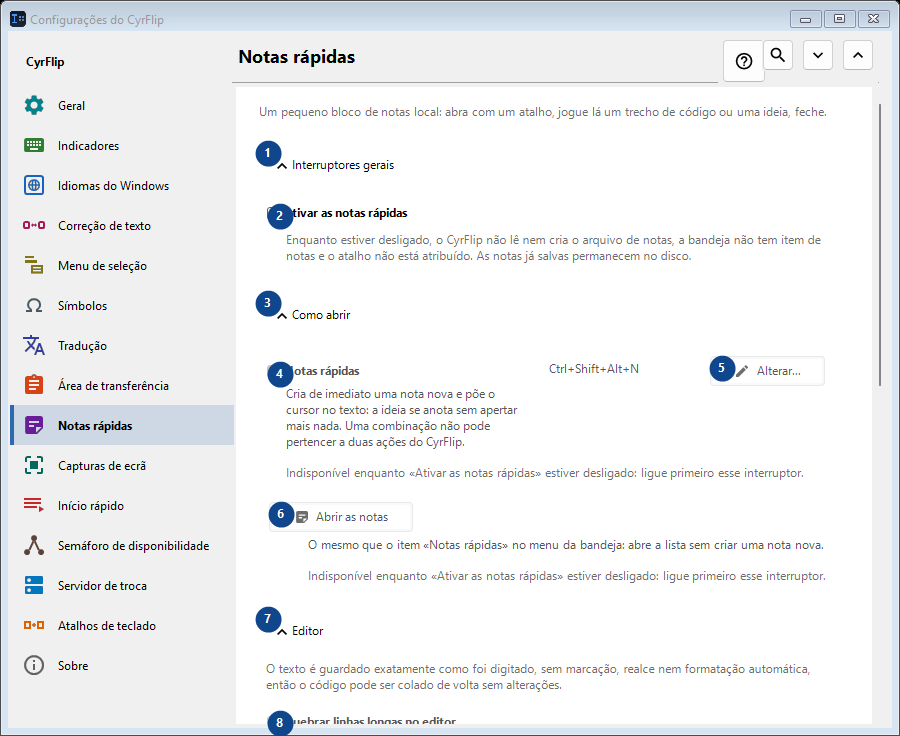The image size is (900, 736).
Task: Select the Indicadores keyboard icon
Action: (34, 145)
